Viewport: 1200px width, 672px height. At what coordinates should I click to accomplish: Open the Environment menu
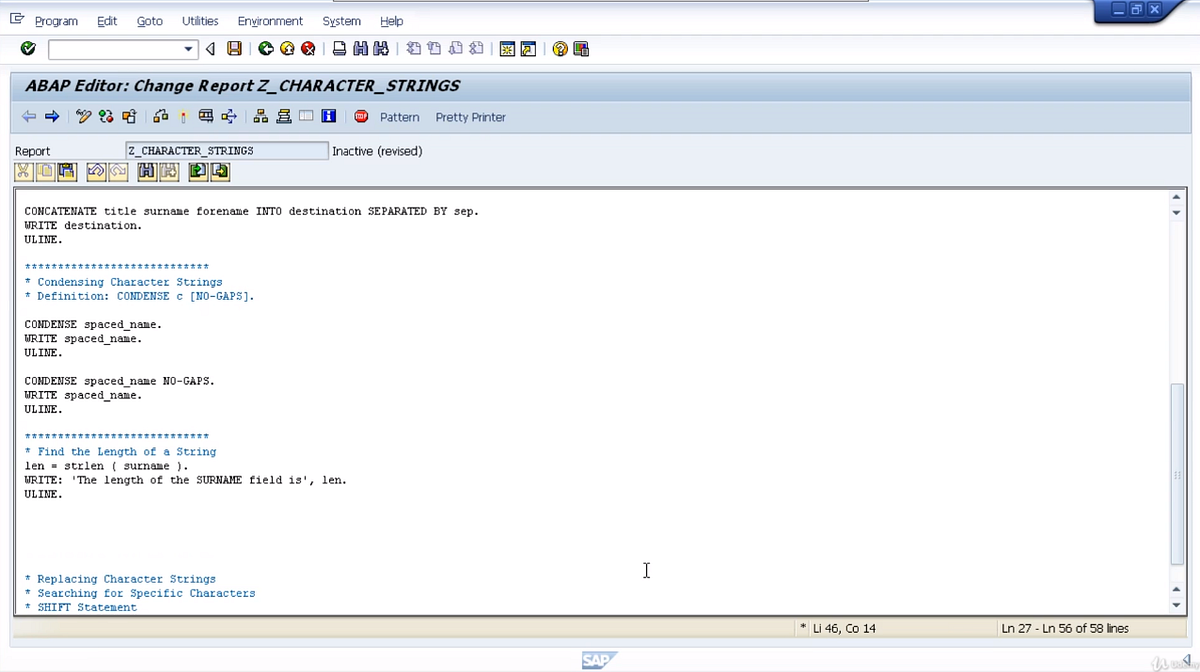(270, 21)
